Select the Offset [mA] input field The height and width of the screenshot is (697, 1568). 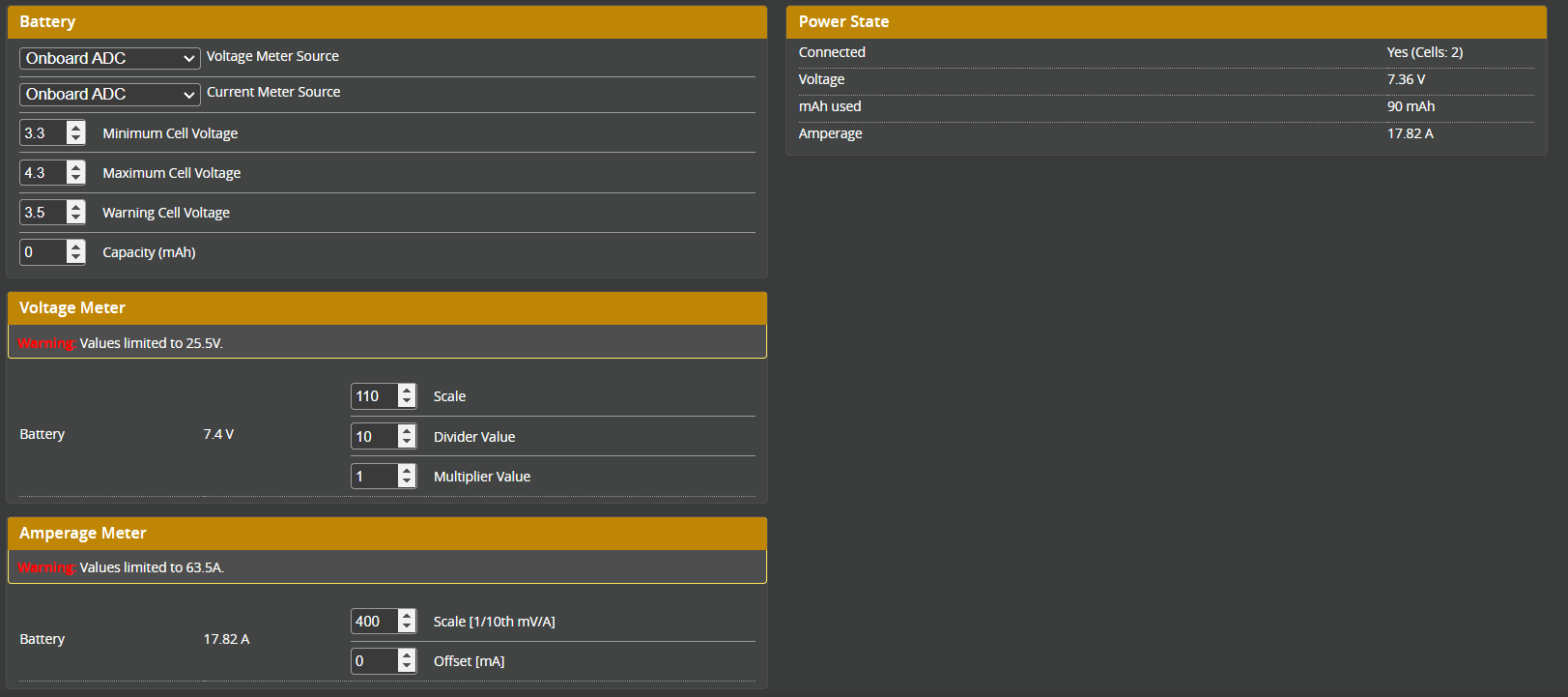click(x=375, y=661)
